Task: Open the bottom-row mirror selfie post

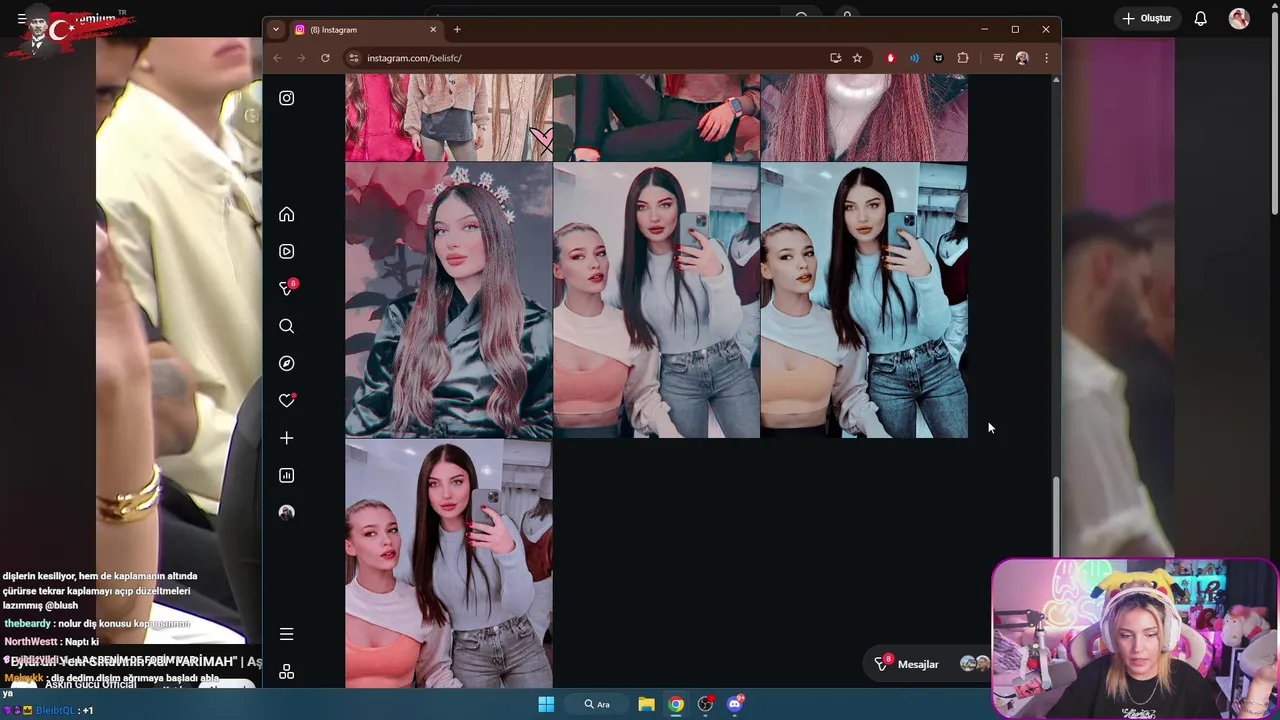Action: click(x=449, y=564)
